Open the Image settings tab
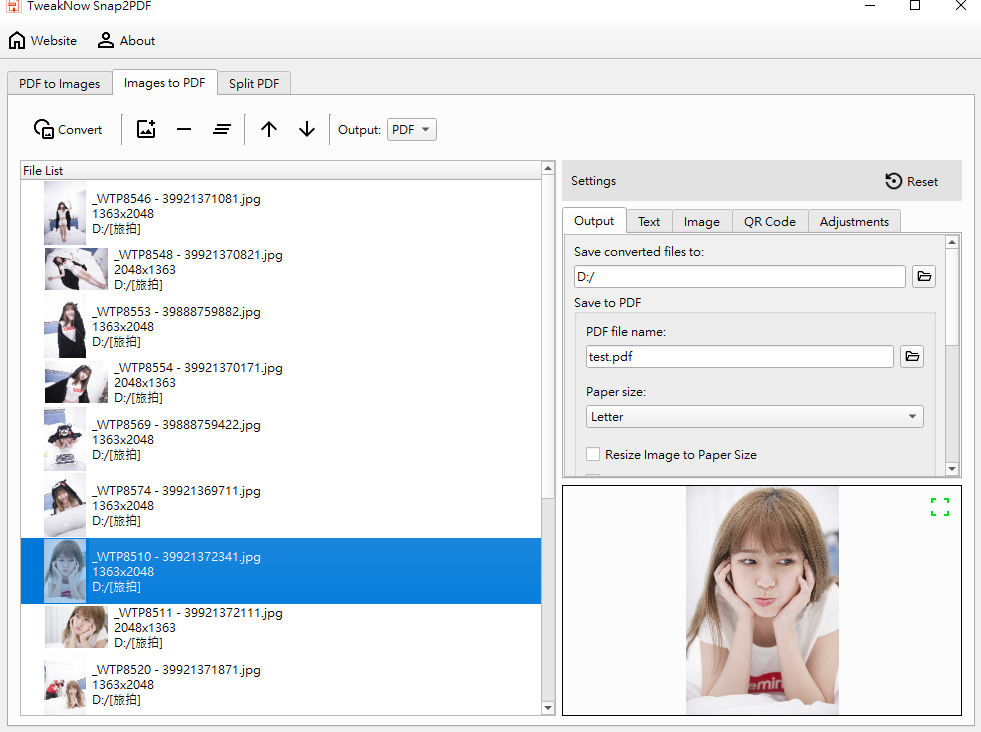The width and height of the screenshot is (981, 732). click(701, 221)
